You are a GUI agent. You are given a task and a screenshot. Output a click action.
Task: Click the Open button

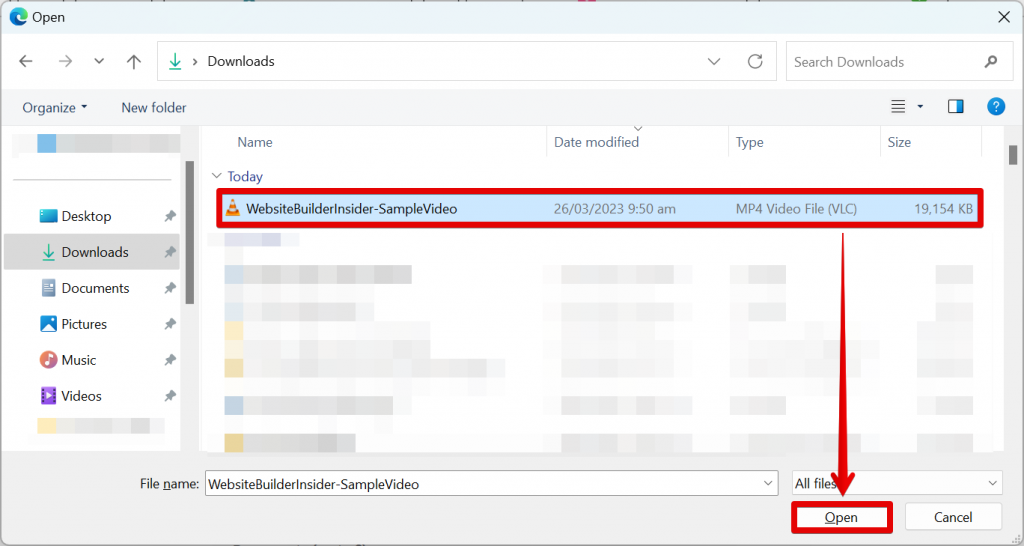(x=841, y=517)
